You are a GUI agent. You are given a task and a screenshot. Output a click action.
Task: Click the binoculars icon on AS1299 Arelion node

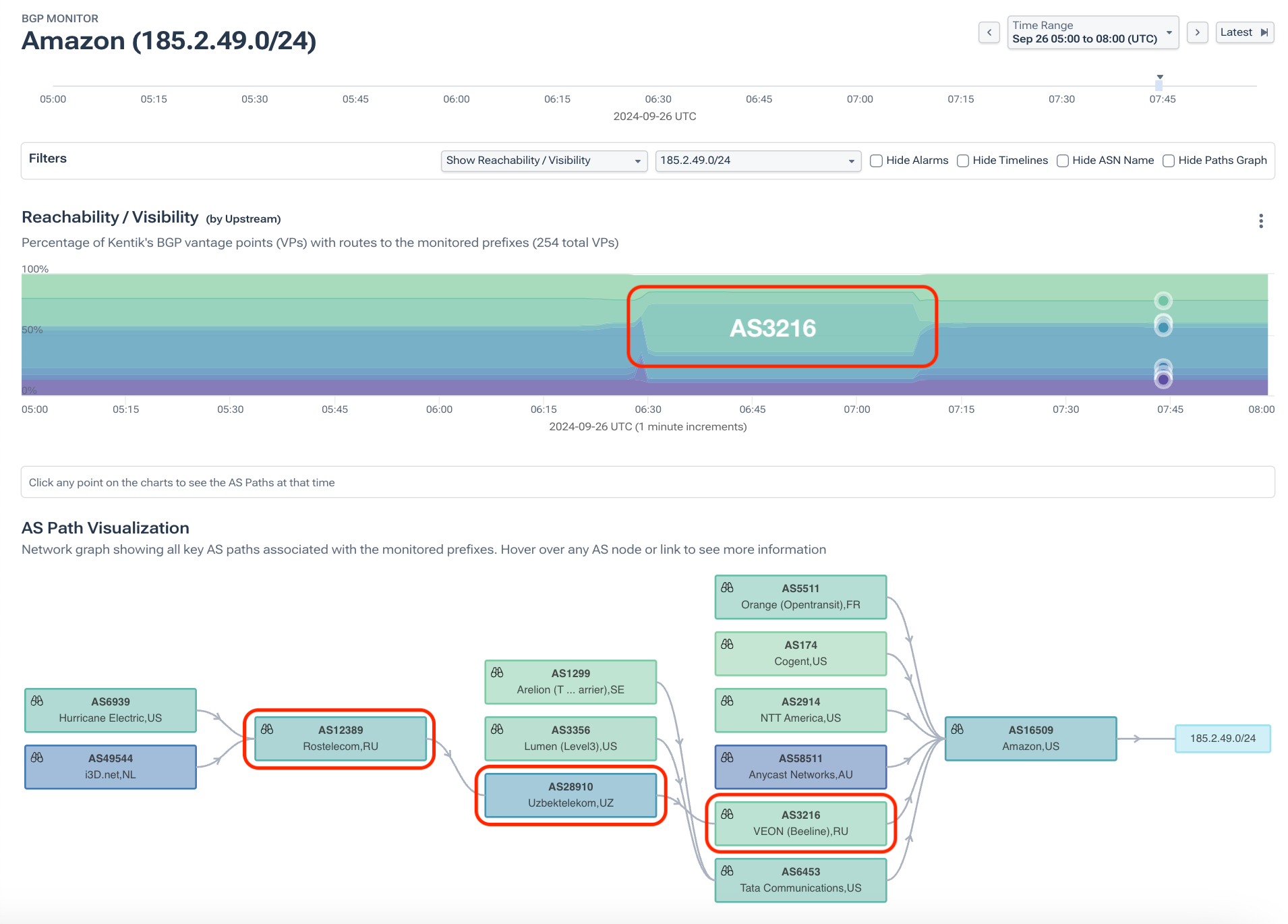tap(497, 672)
